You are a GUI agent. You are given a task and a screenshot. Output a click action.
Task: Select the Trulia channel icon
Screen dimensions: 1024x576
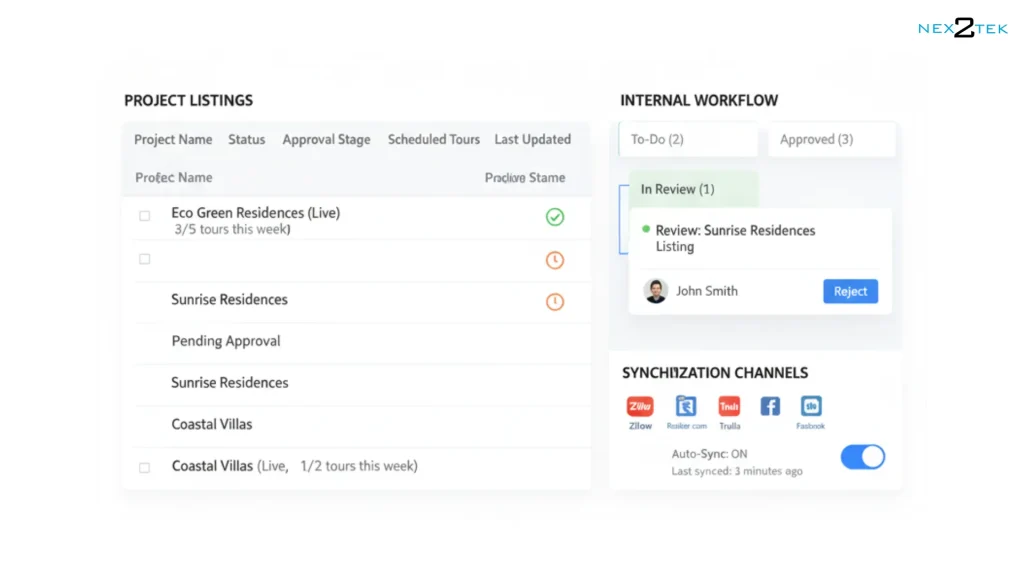[729, 406]
